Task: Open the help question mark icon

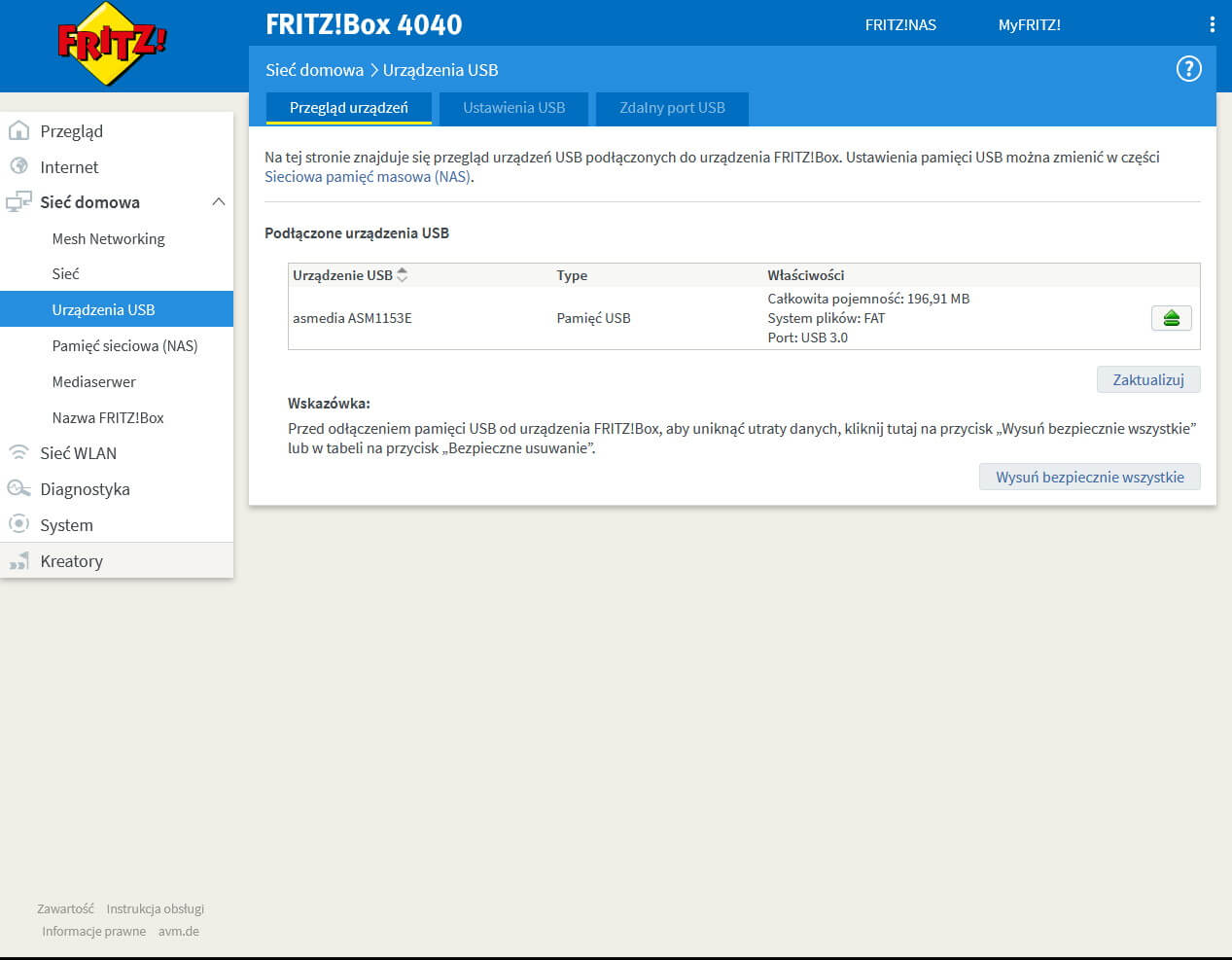Action: click(1188, 68)
